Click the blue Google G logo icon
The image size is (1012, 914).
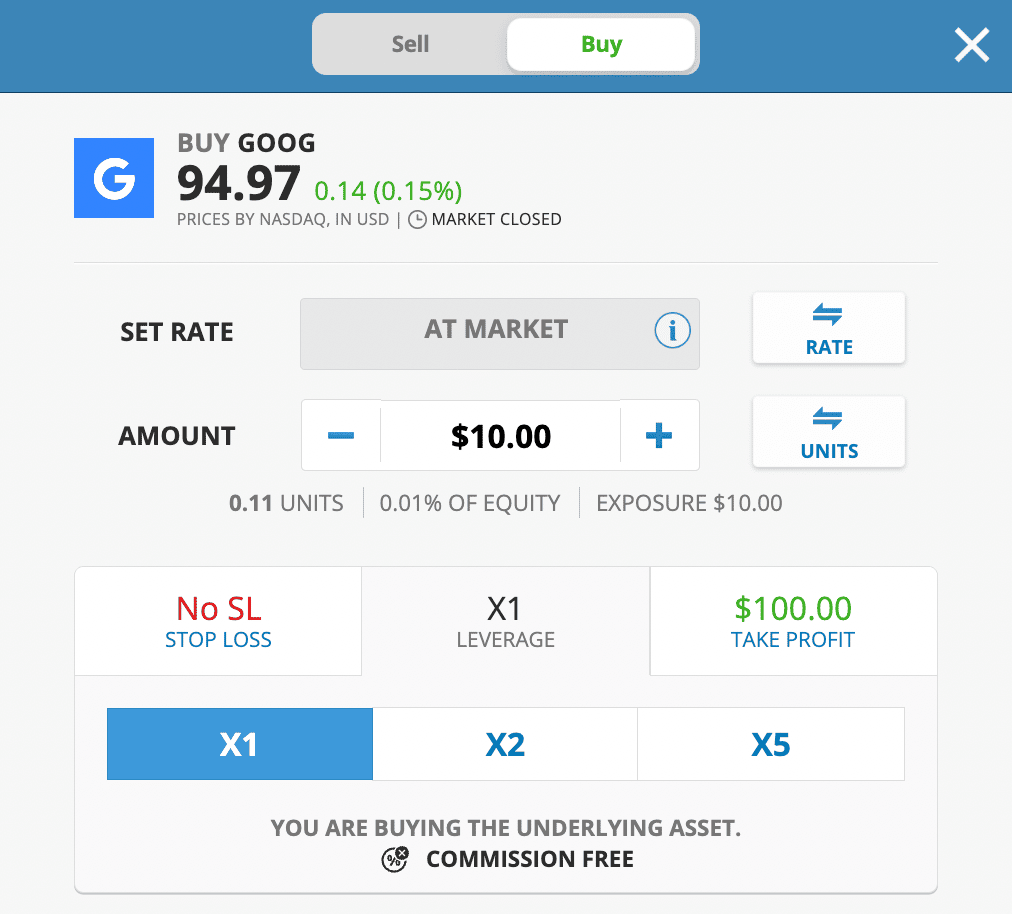pos(114,178)
